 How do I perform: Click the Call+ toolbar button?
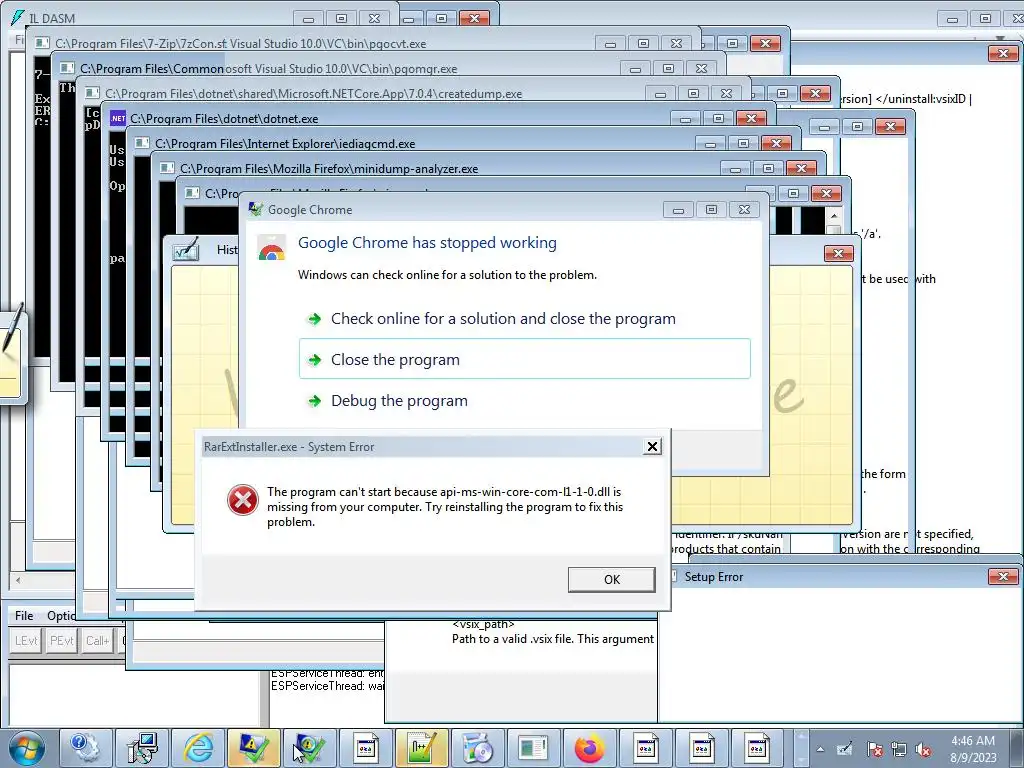97,641
